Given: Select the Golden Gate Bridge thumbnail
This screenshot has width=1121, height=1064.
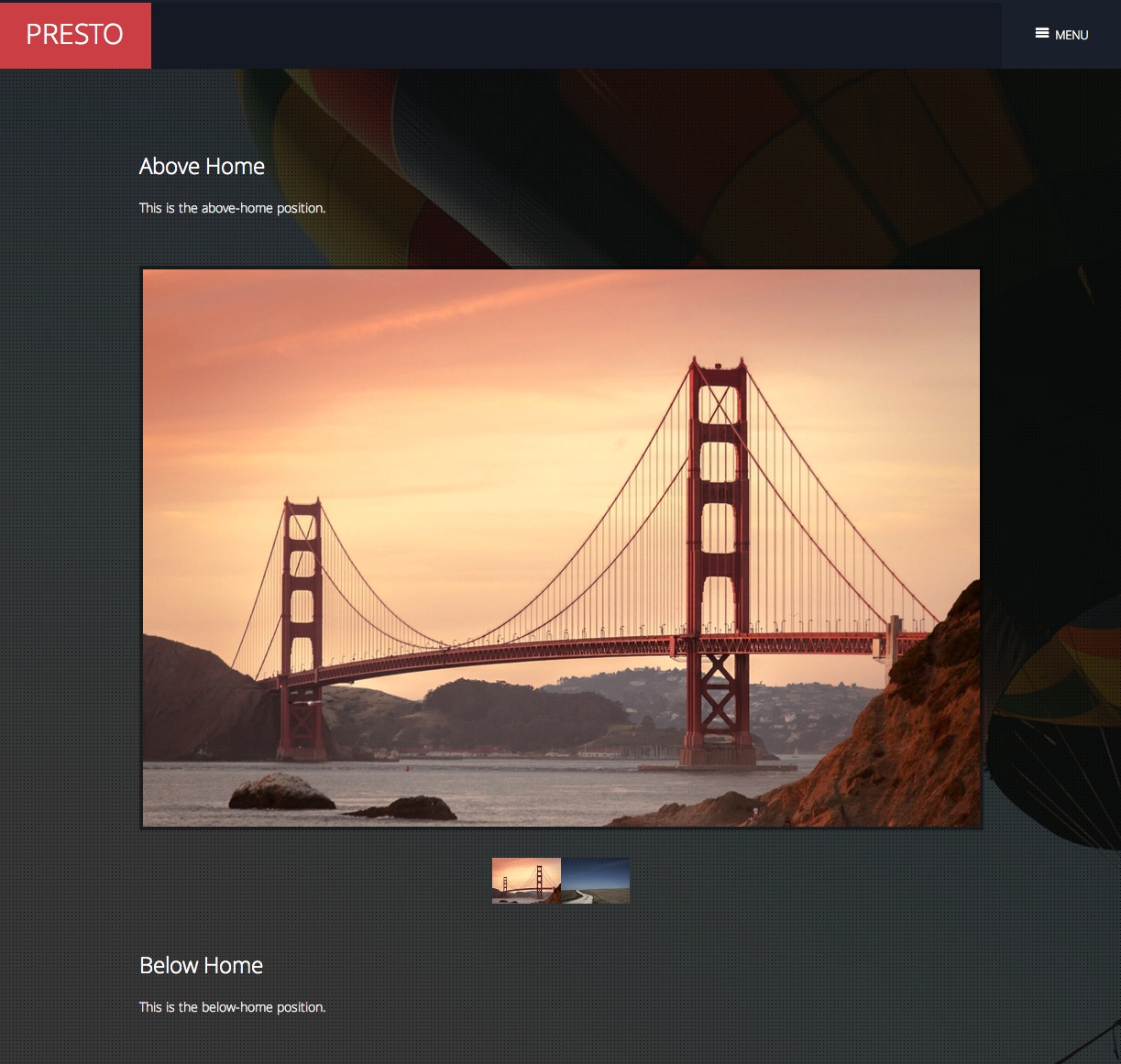Looking at the screenshot, I should coord(526,881).
